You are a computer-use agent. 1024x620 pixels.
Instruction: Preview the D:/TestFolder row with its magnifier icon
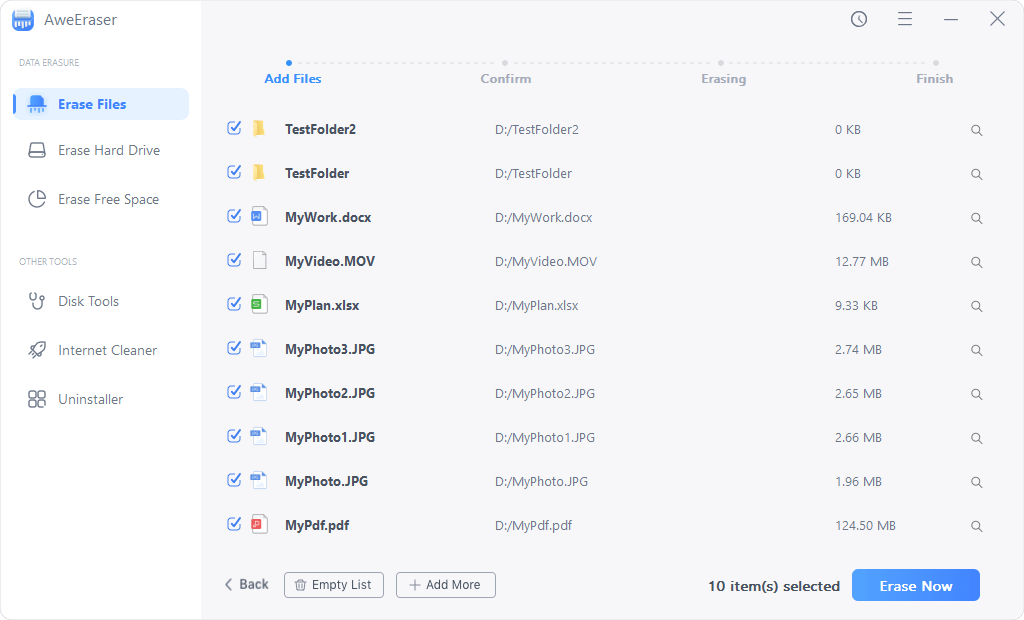(x=976, y=174)
